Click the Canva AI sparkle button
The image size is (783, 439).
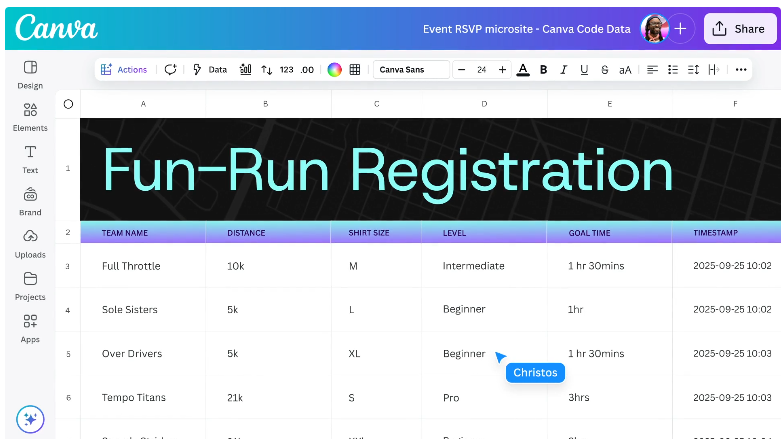pos(30,419)
